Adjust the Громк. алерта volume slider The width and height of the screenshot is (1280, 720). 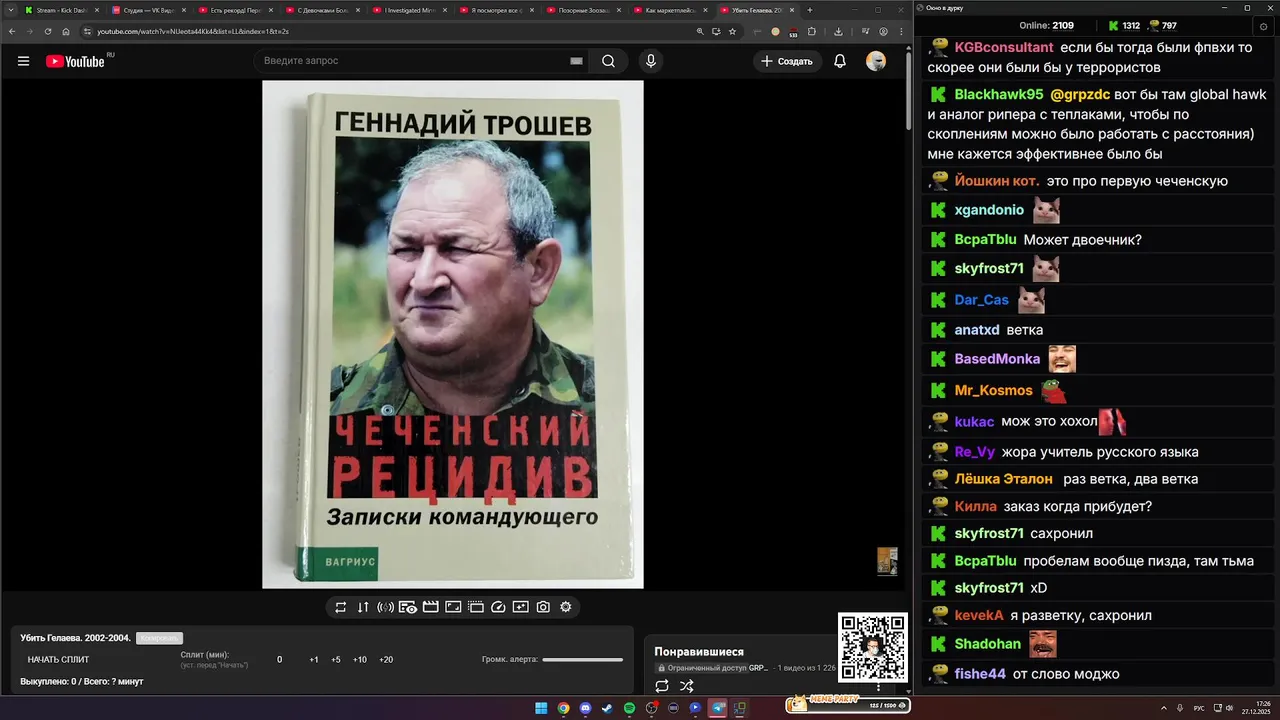point(582,660)
